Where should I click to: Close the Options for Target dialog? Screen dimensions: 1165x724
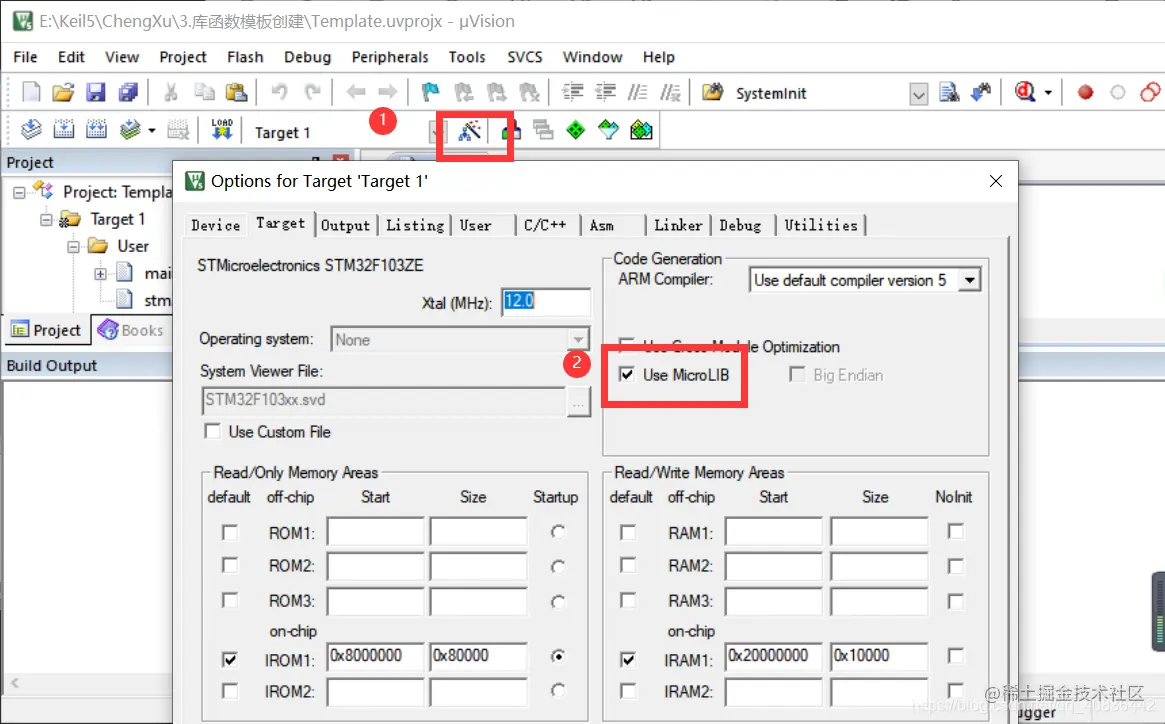click(x=996, y=181)
